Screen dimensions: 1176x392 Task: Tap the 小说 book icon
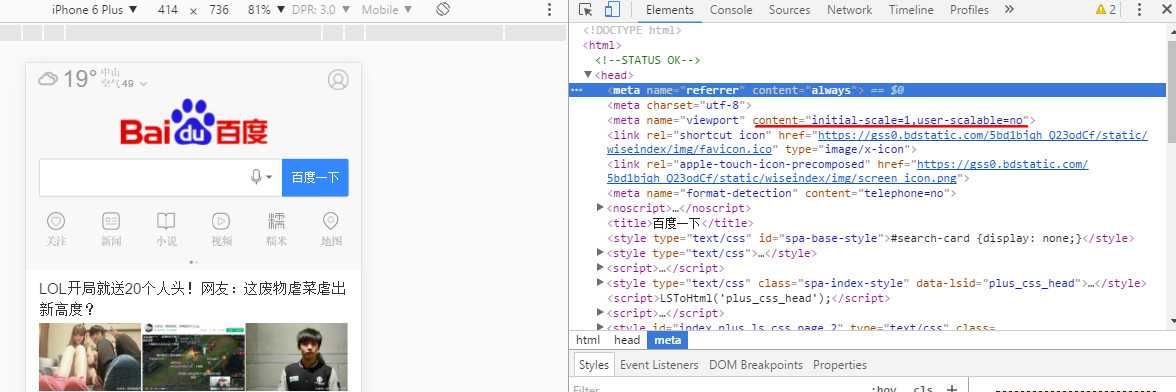(166, 221)
